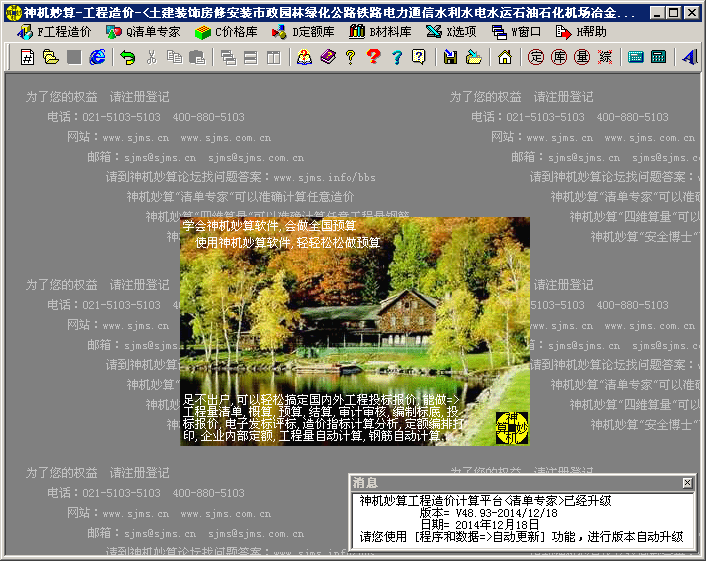Click message text 神机妙算工程造价计算平台<清单专家>已经升级
The image size is (706, 561).
pos(485,501)
